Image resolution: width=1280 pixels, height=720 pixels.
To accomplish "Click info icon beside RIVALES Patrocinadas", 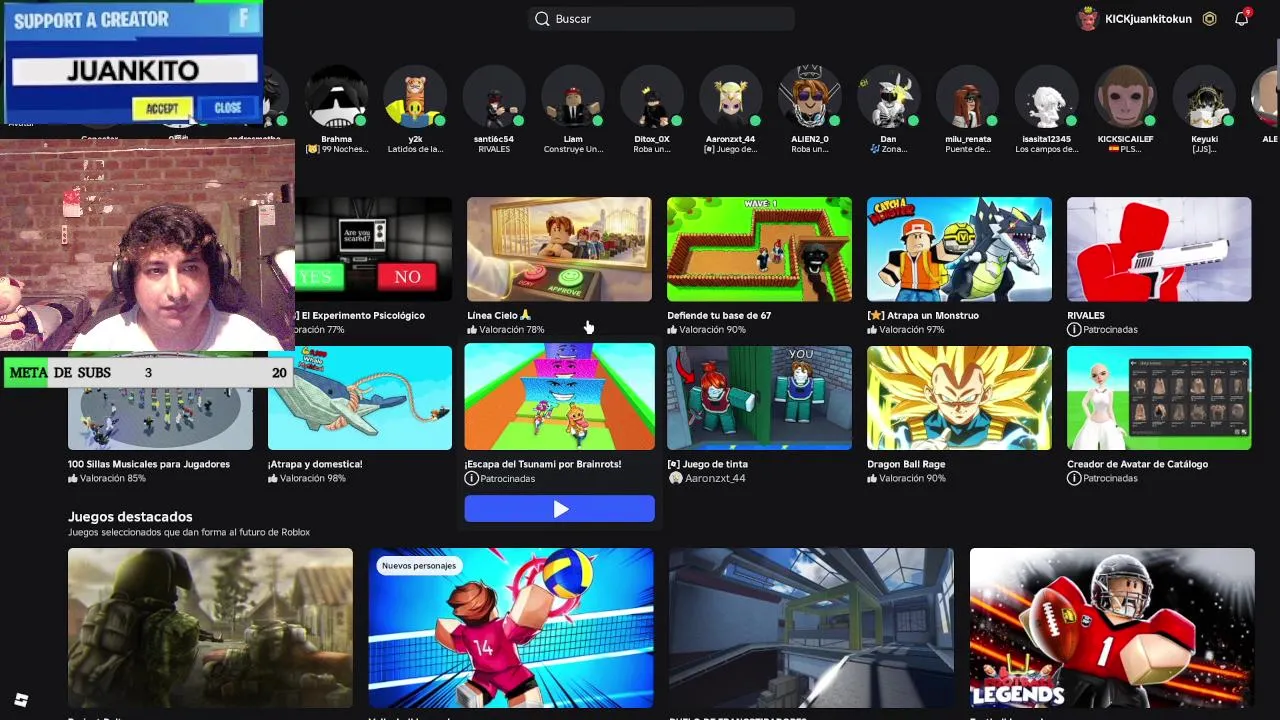I will [x=1074, y=329].
